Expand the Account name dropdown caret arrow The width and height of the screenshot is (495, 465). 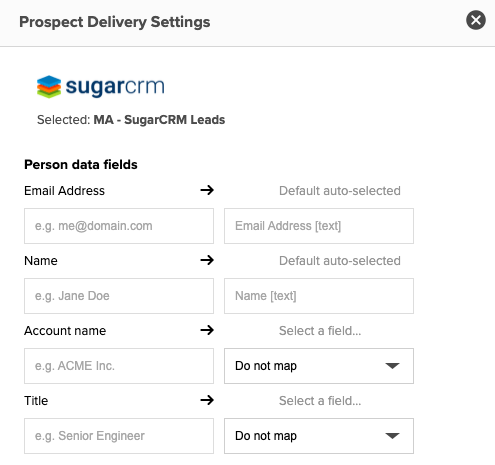[x=392, y=366]
